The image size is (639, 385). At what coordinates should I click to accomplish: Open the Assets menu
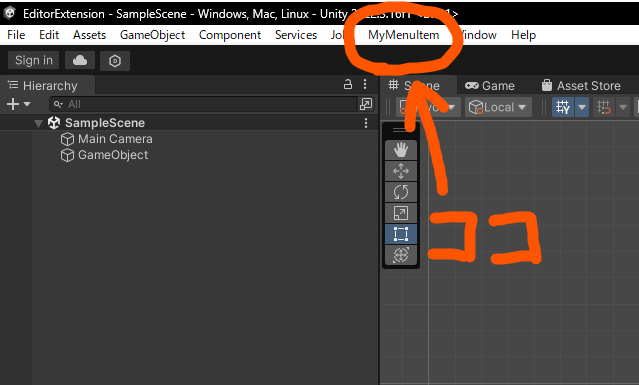[x=89, y=35]
